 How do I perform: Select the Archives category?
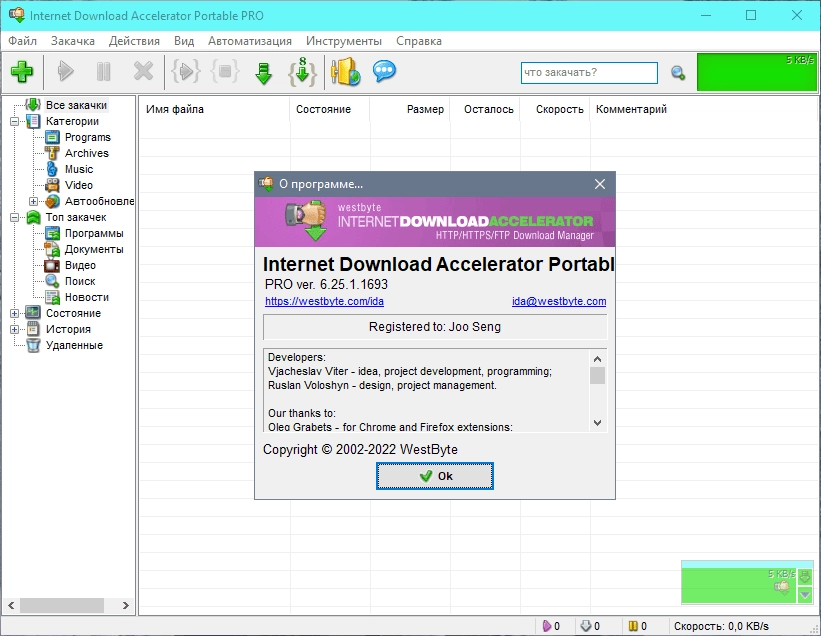(86, 153)
